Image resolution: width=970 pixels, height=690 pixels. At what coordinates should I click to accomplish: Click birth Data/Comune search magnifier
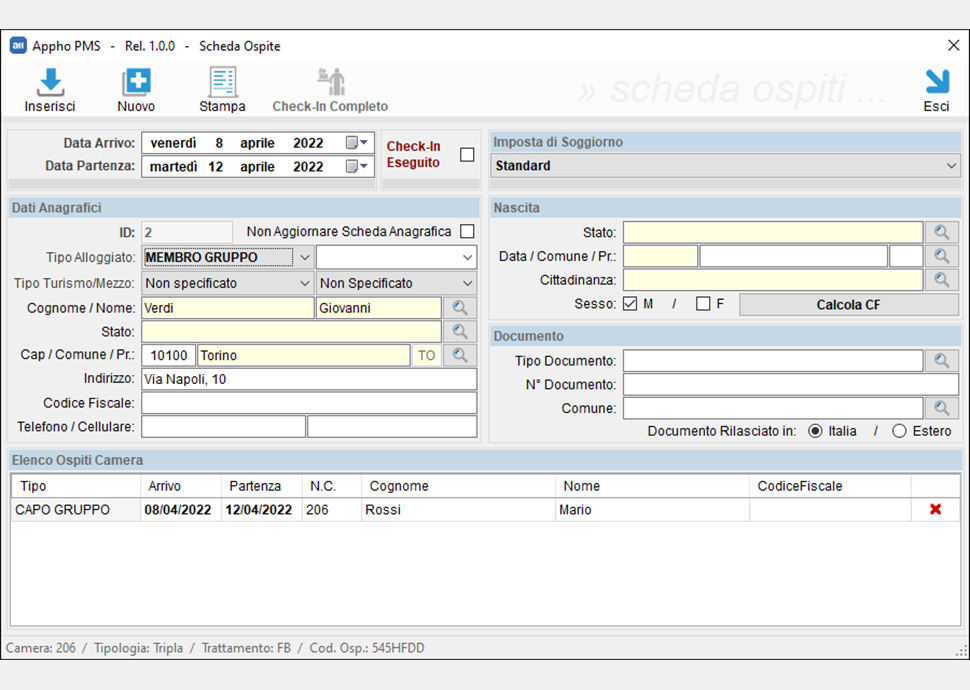point(942,256)
